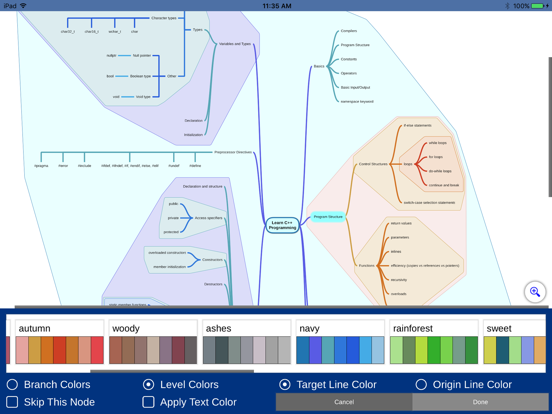Select the overloaded constructors node
Image resolution: width=552 pixels, height=414 pixels.
tap(167, 253)
